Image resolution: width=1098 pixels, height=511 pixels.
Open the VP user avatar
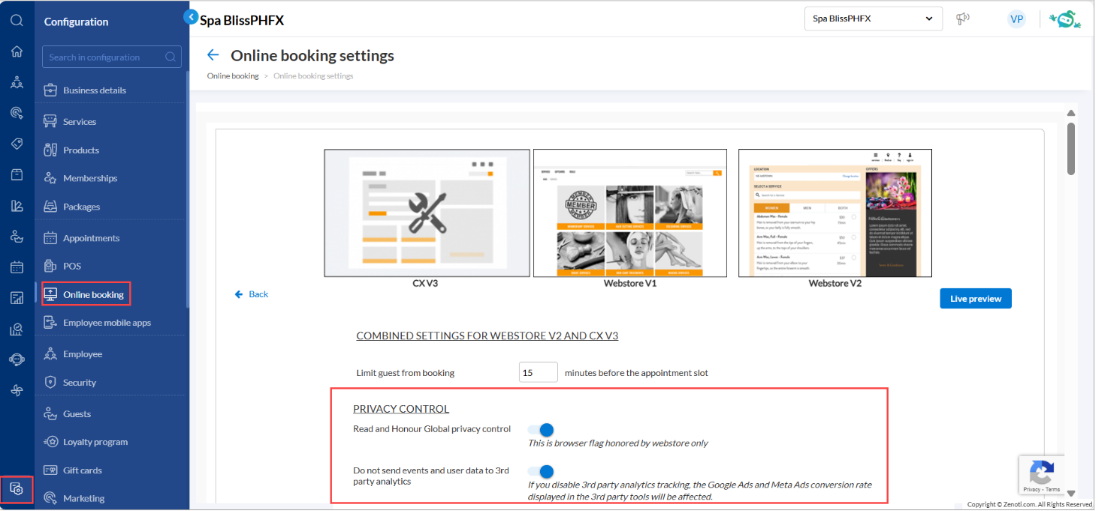[1016, 19]
